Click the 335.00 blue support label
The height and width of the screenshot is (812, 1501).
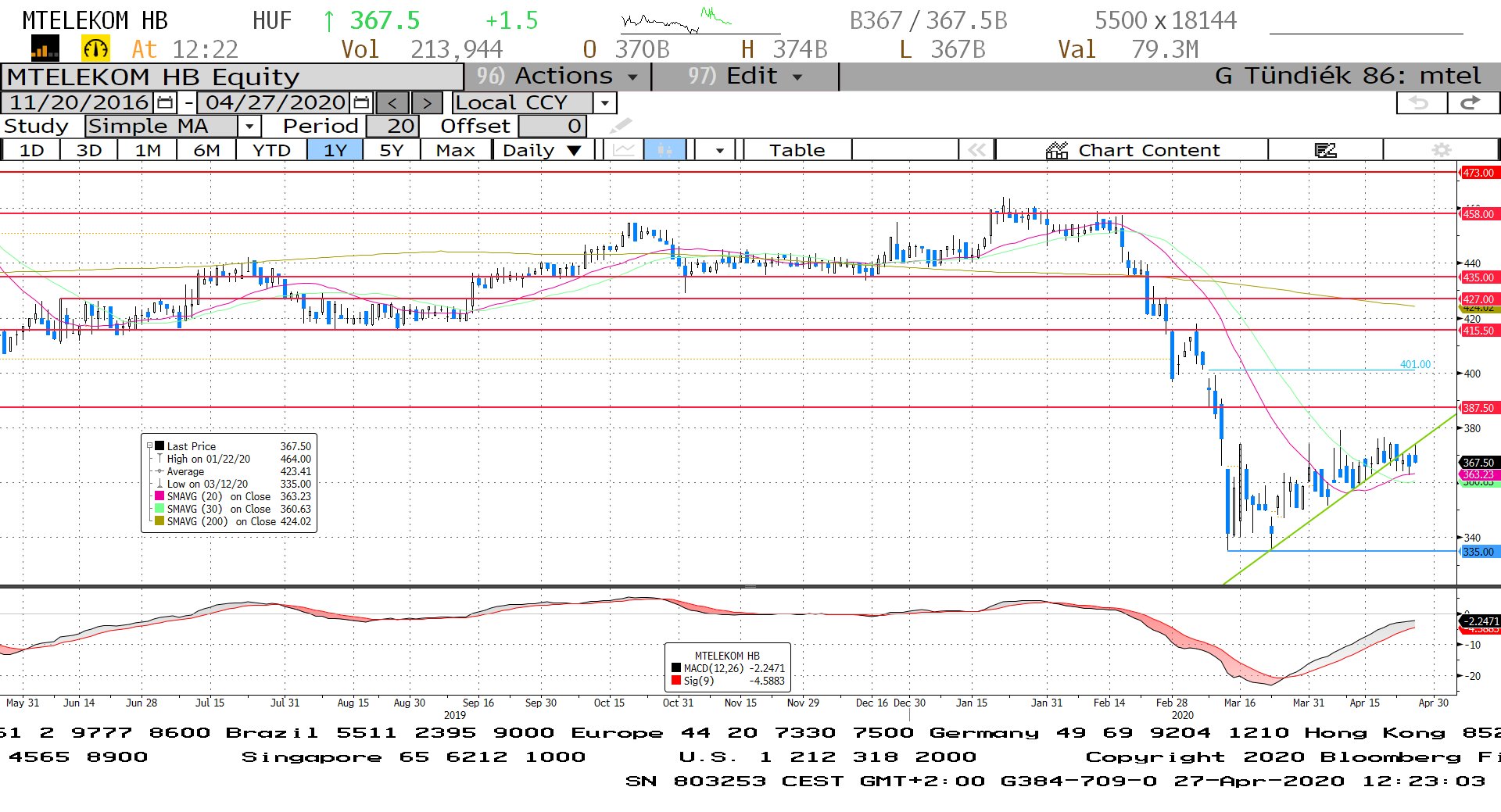1478,552
